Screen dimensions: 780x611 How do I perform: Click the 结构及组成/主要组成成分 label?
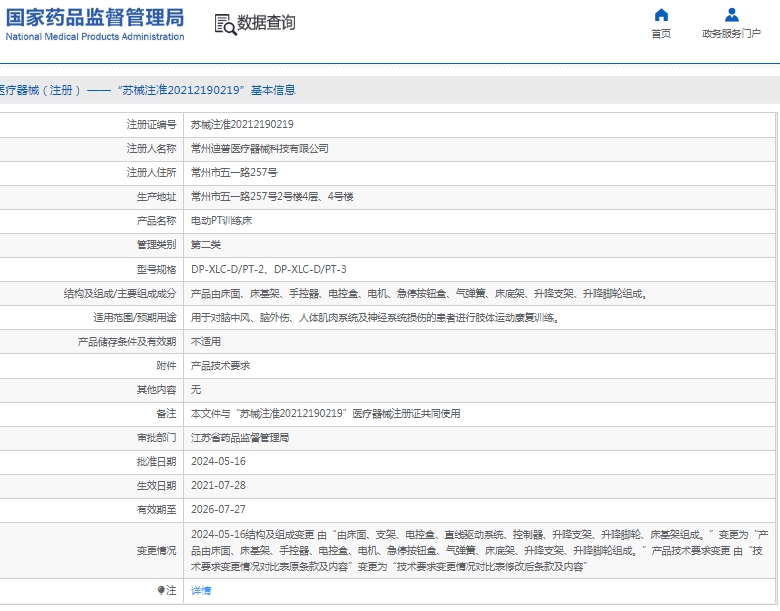[x=120, y=294]
